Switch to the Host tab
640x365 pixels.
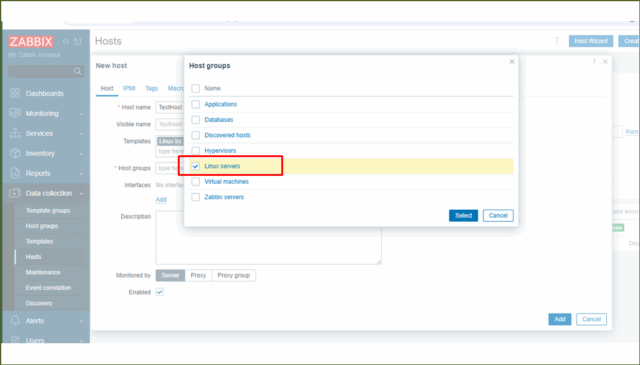coord(107,88)
